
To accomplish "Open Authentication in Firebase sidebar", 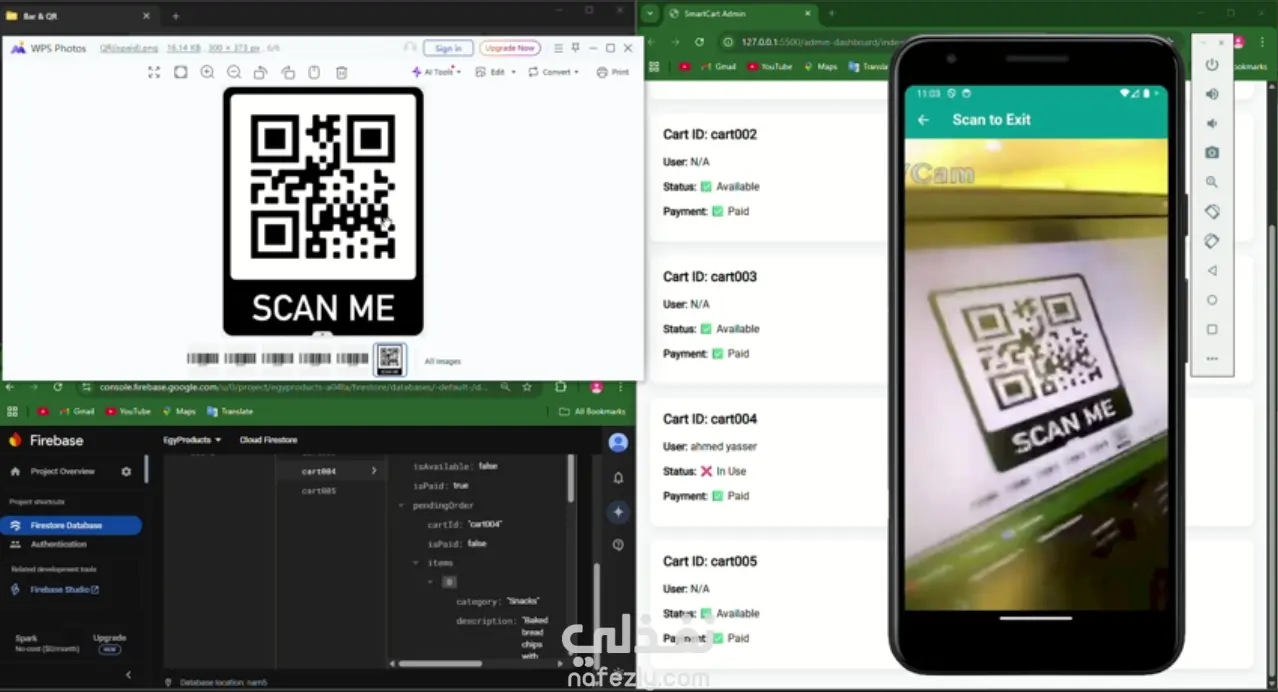I will [58, 544].
